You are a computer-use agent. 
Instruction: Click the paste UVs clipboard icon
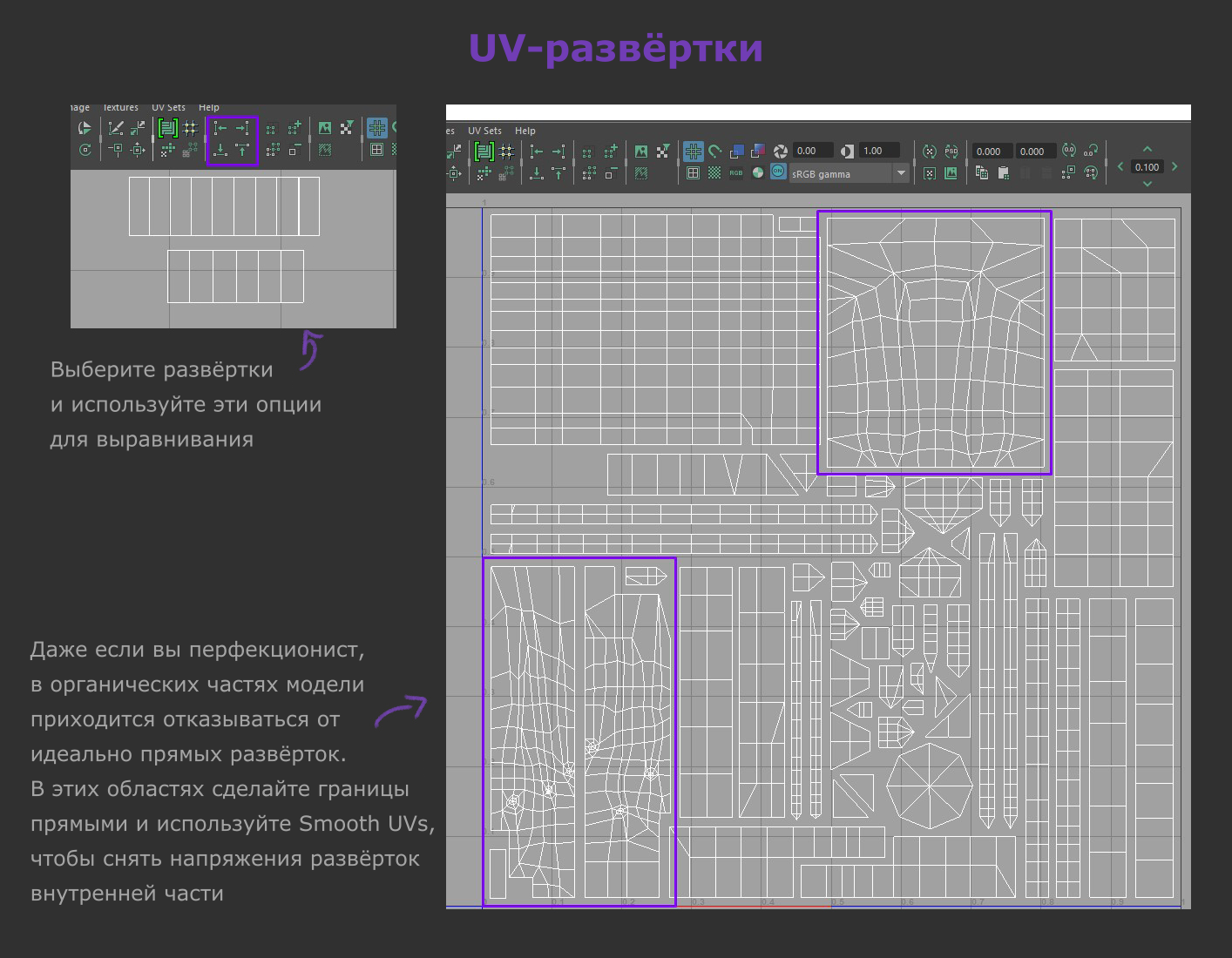pyautogui.click(x=1004, y=173)
